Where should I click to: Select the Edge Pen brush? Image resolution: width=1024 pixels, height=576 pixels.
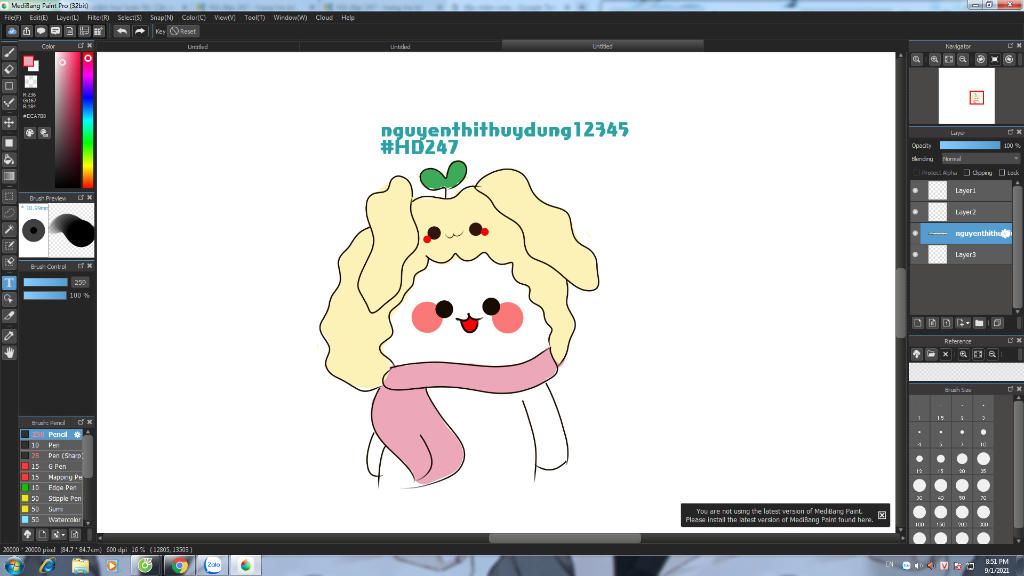[52, 488]
